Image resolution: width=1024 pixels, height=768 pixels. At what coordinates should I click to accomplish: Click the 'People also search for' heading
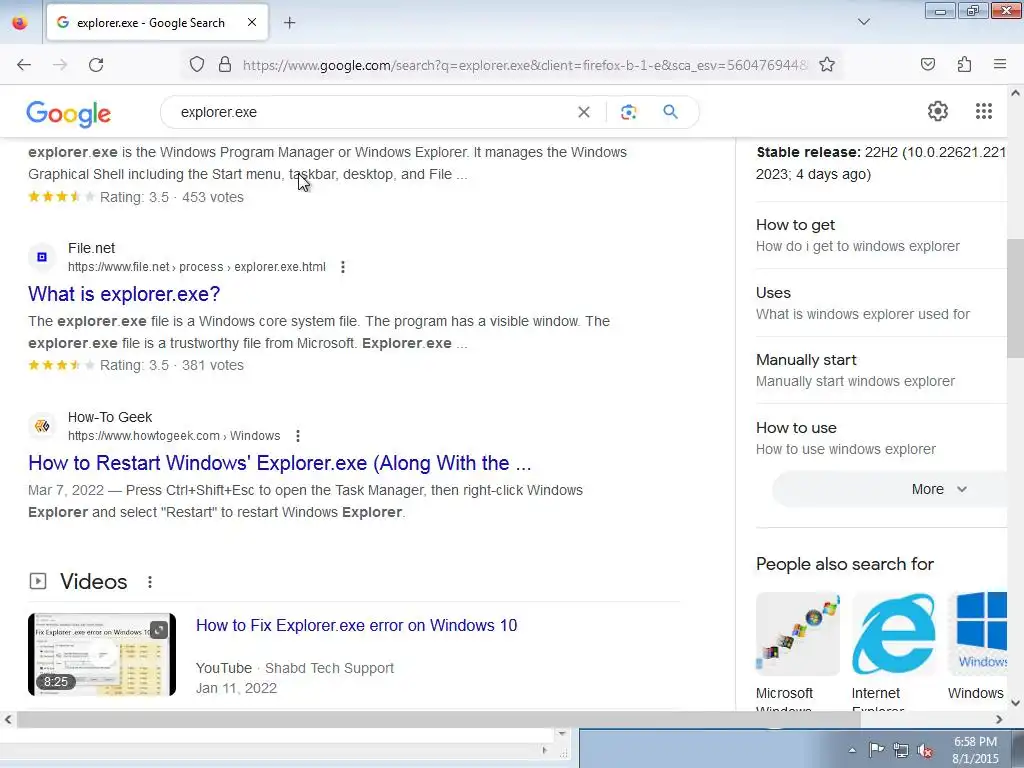coord(845,564)
